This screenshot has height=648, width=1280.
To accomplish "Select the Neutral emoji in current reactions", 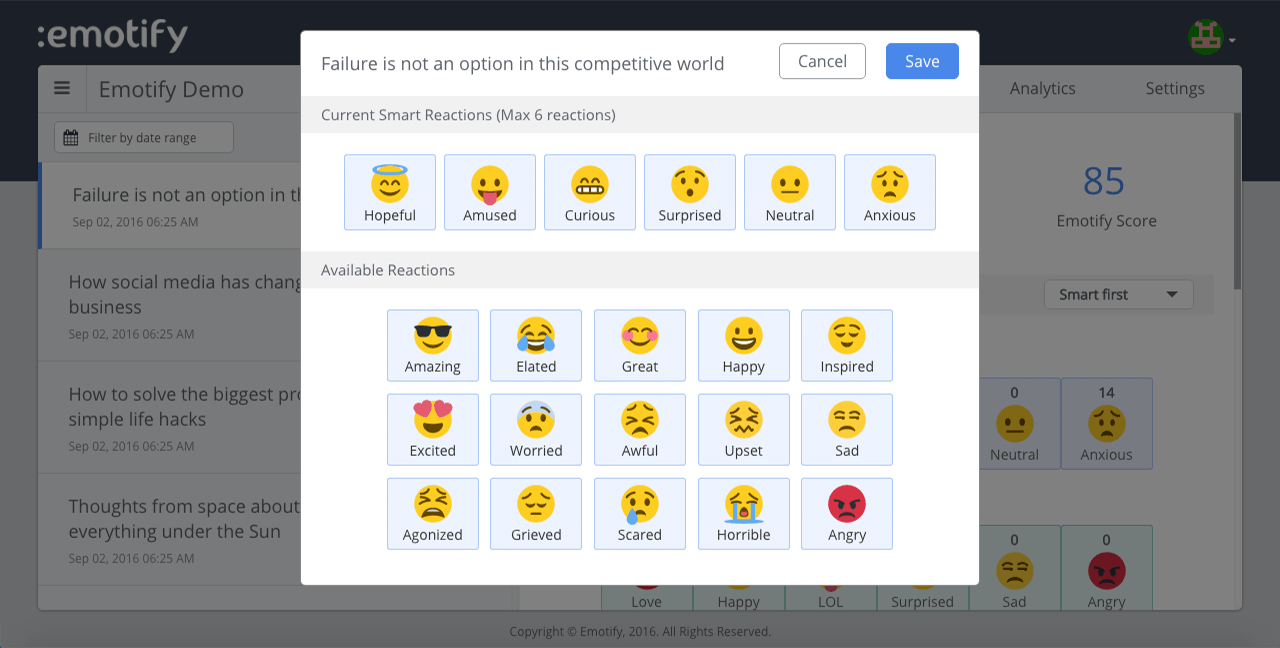I will pos(789,192).
